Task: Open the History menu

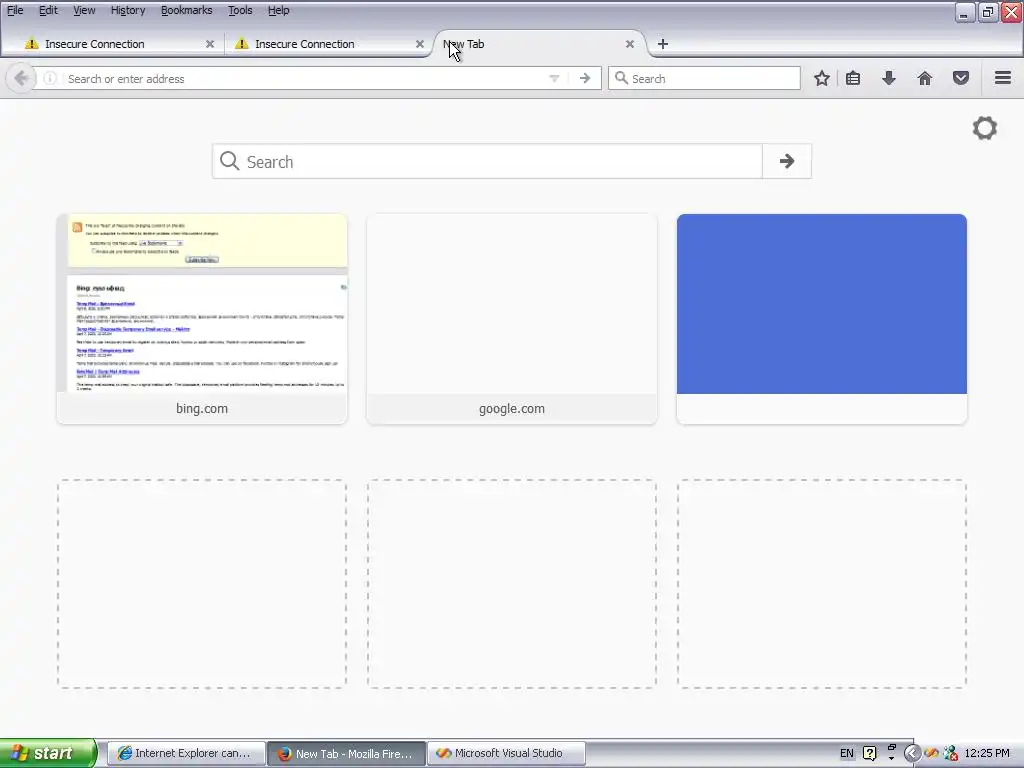Action: point(128,10)
